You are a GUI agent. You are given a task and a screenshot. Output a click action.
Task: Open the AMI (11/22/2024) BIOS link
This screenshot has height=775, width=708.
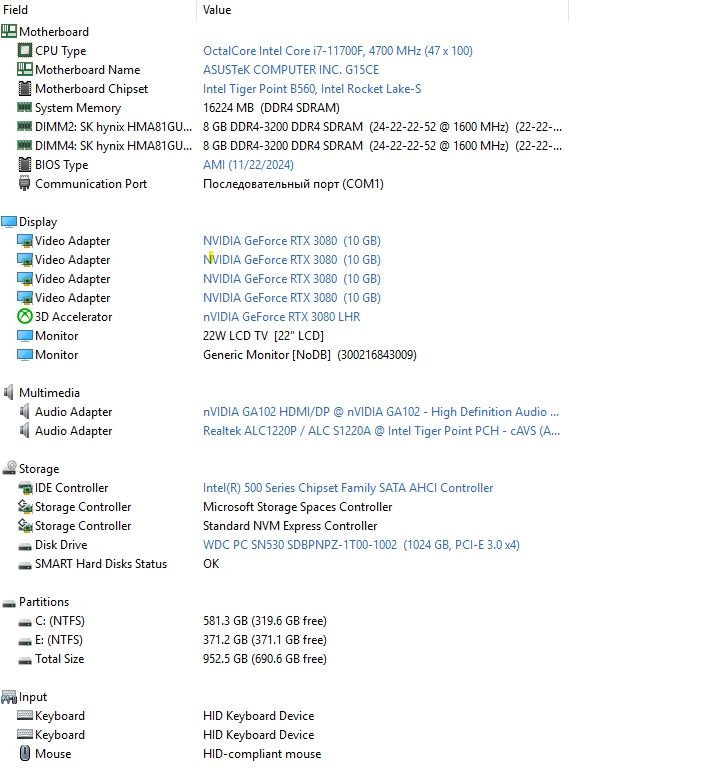(248, 165)
